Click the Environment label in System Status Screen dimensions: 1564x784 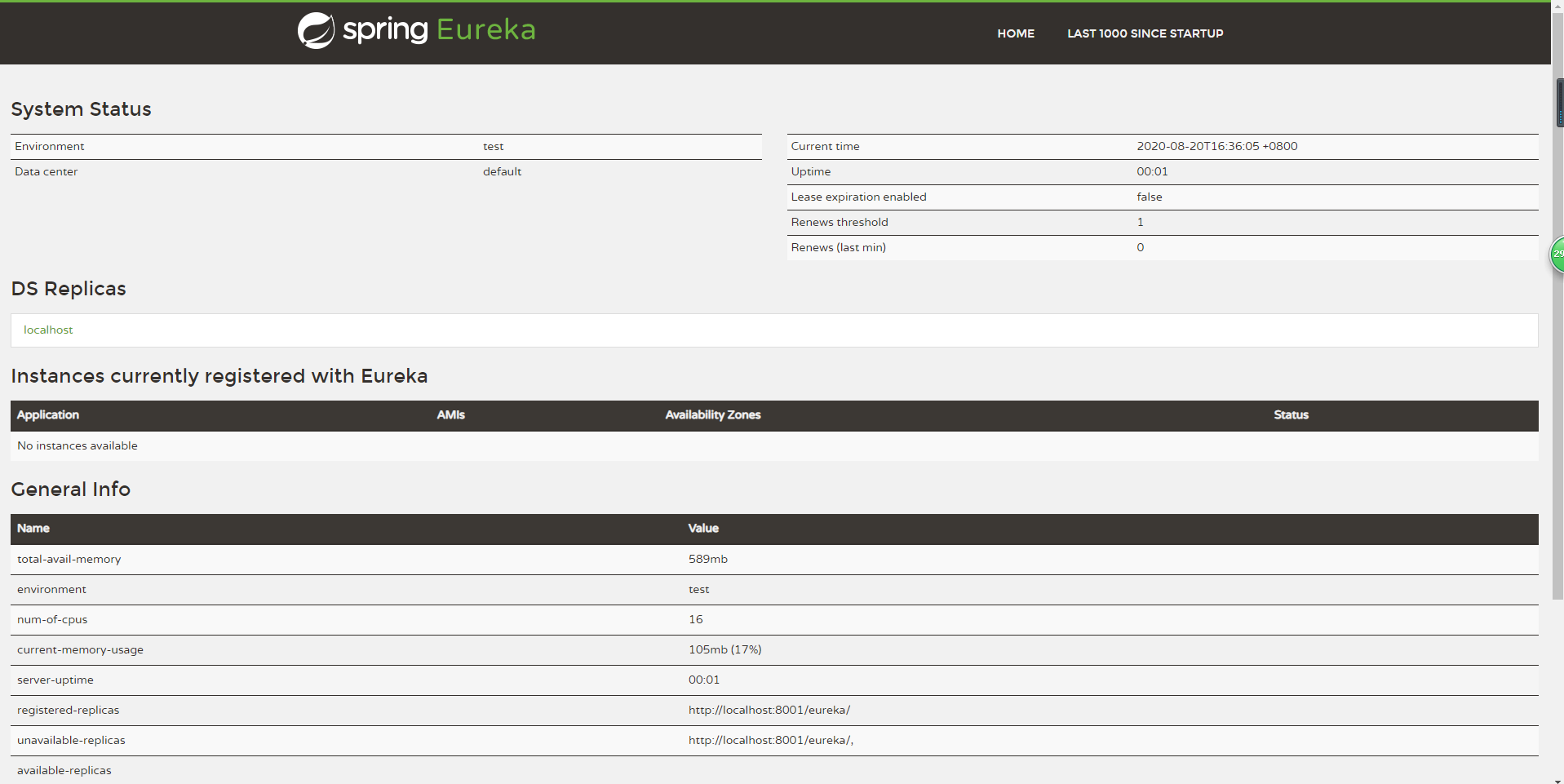[50, 146]
